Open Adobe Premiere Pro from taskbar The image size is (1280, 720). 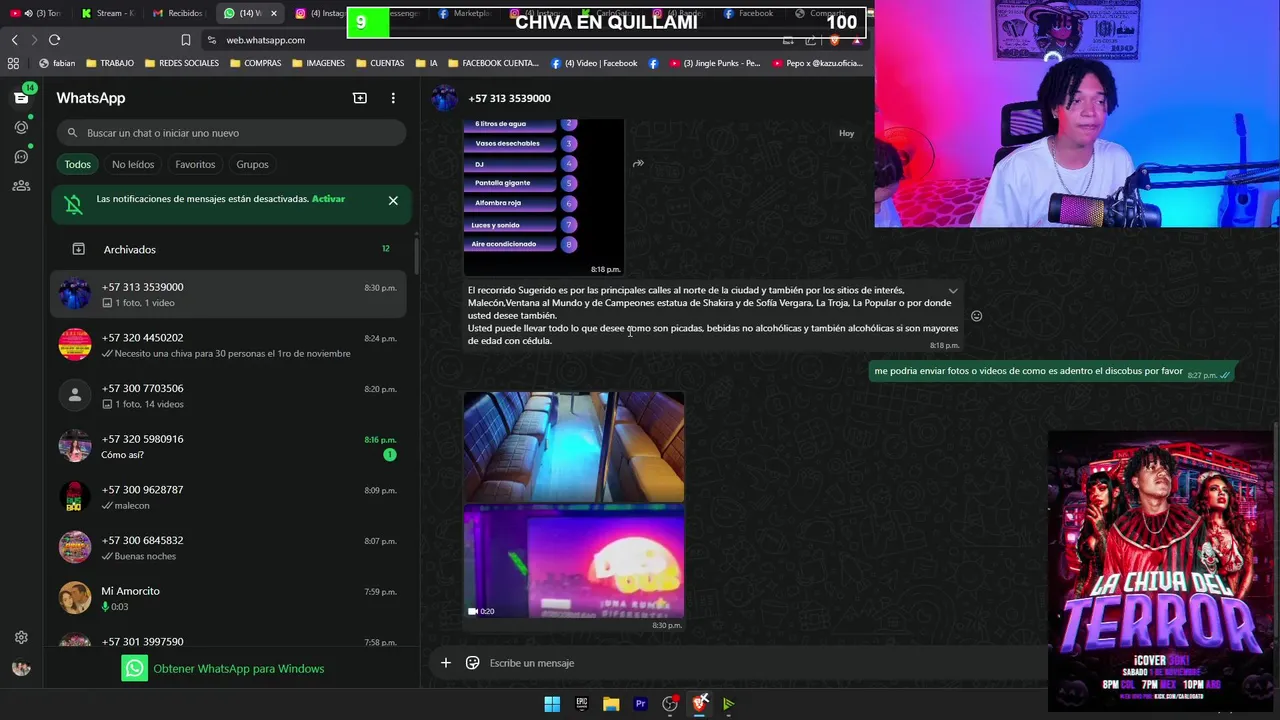click(x=641, y=704)
